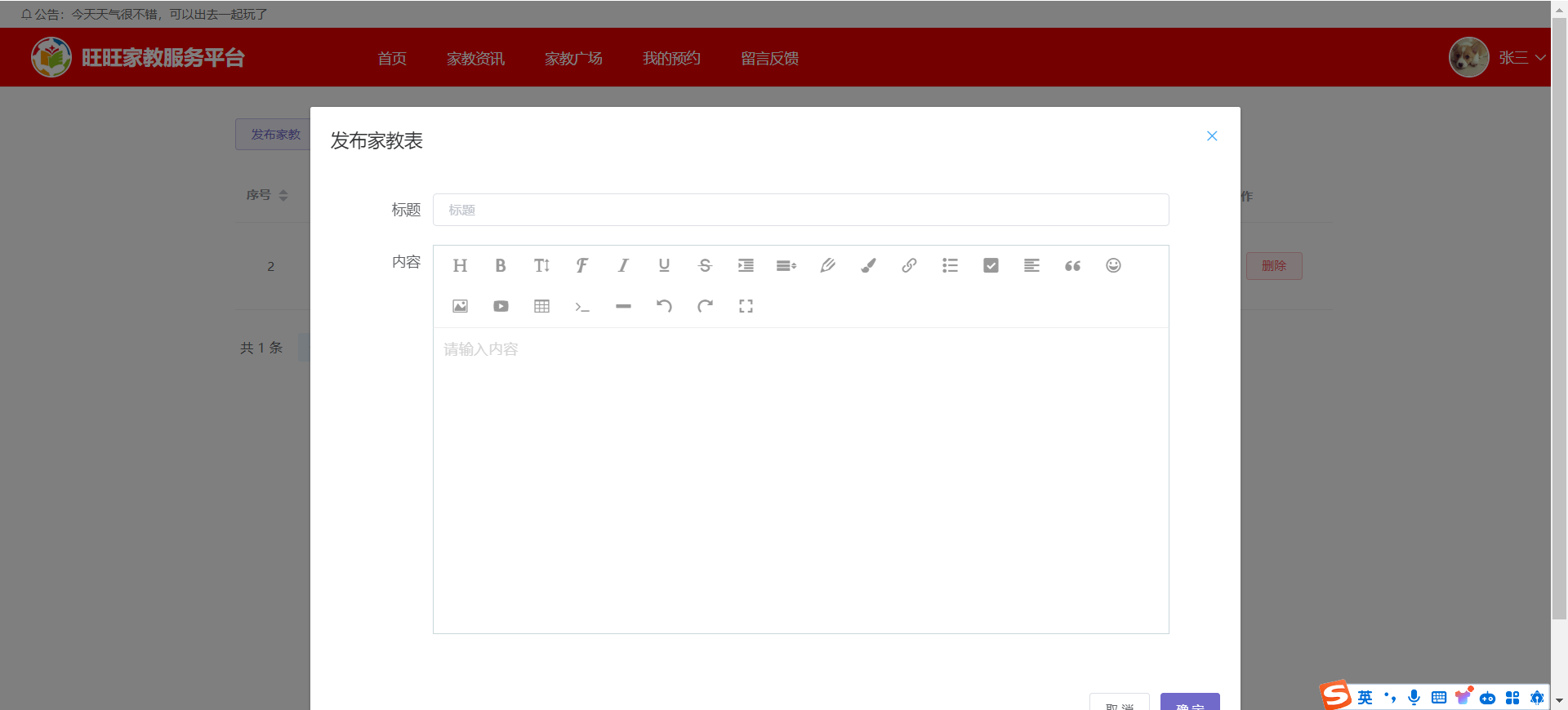Click the platform logo icon

click(x=51, y=57)
